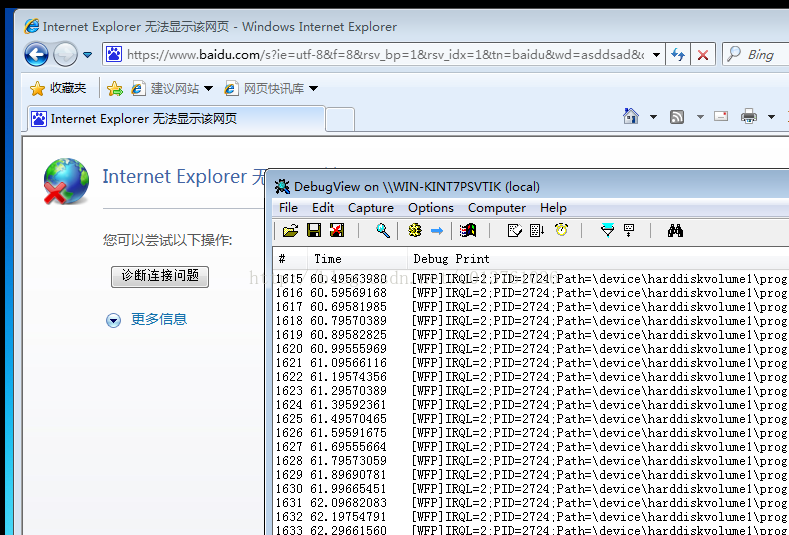Image resolution: width=789 pixels, height=535 pixels.
Task: Expand the Home button dropdown arrow
Action: [653, 117]
